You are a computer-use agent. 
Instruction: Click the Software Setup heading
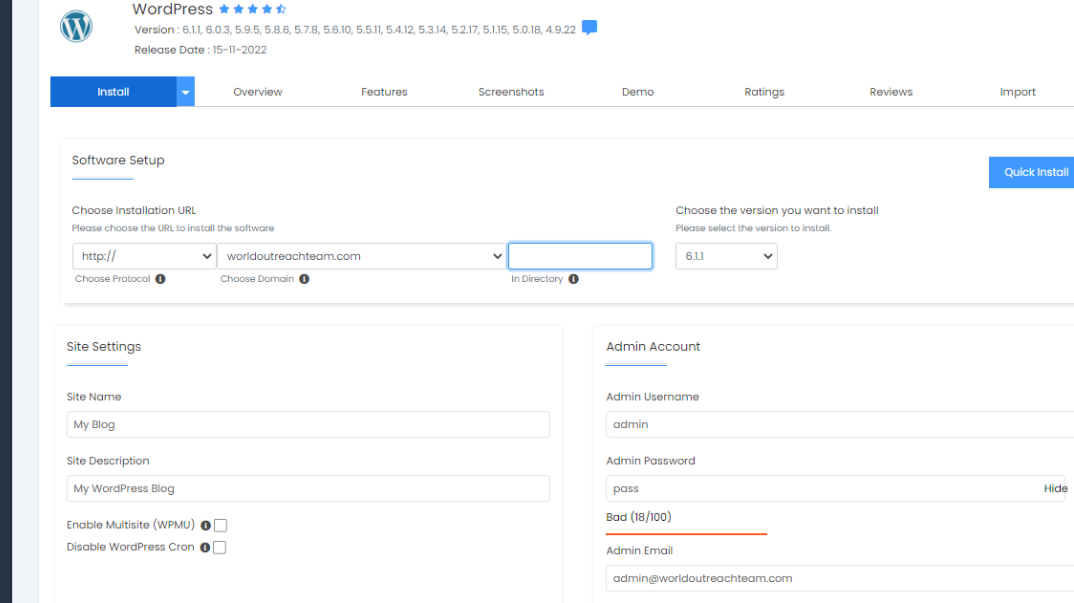point(118,160)
